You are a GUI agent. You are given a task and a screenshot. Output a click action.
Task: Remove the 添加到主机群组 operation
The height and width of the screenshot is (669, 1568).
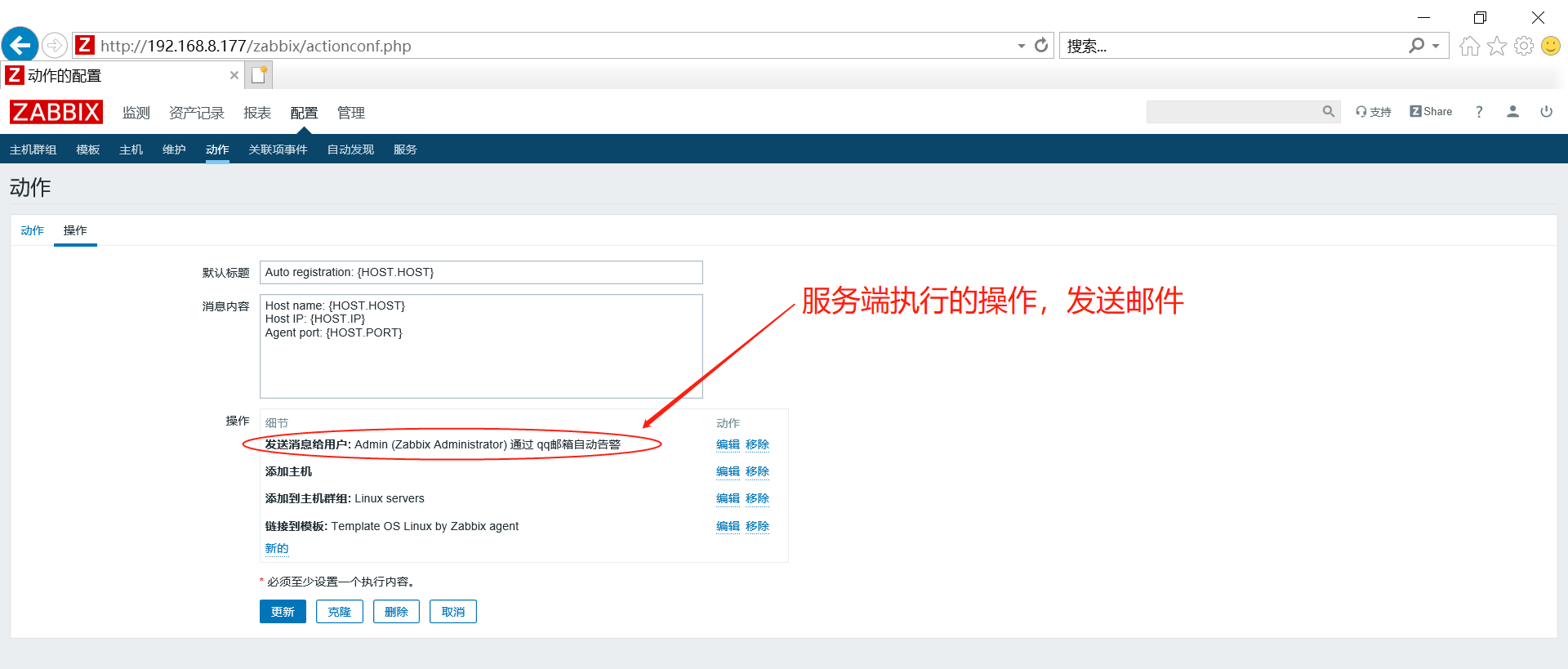[757, 498]
